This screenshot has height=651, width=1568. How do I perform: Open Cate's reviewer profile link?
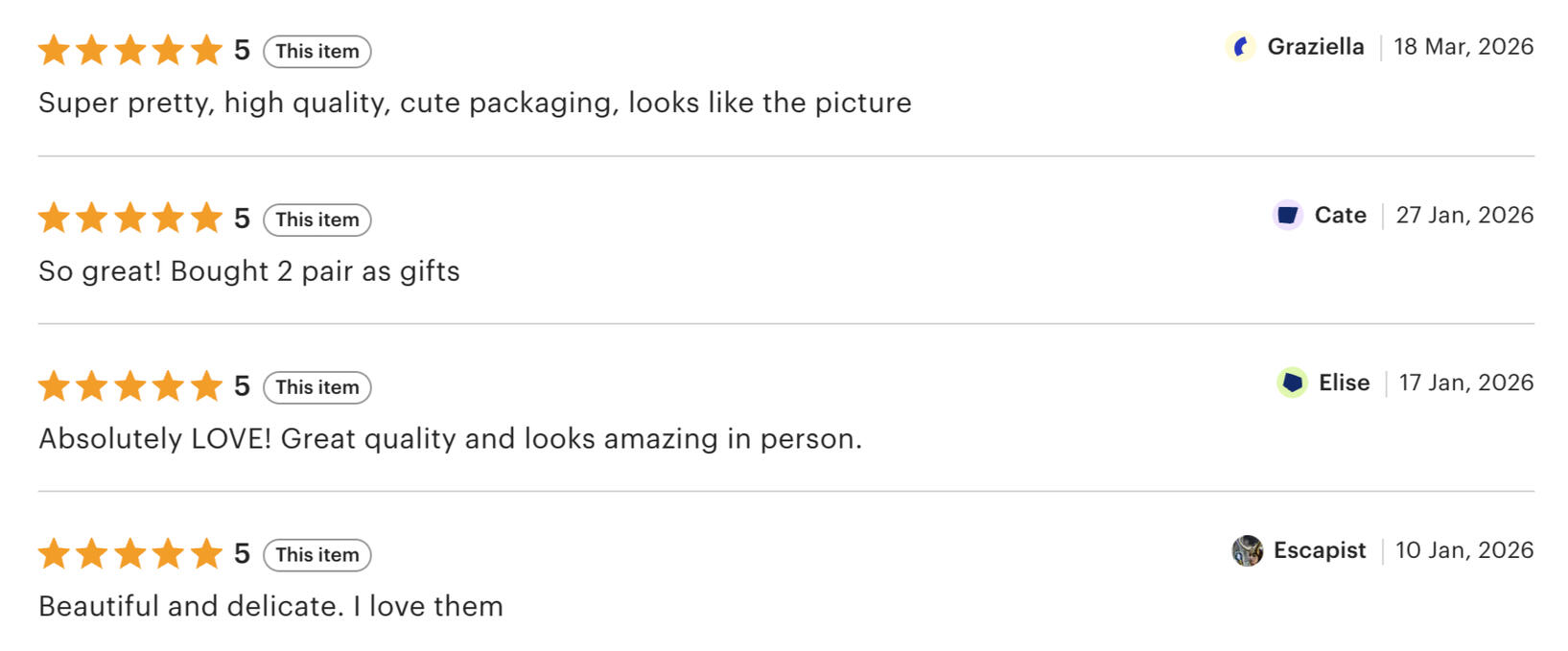[1340, 215]
